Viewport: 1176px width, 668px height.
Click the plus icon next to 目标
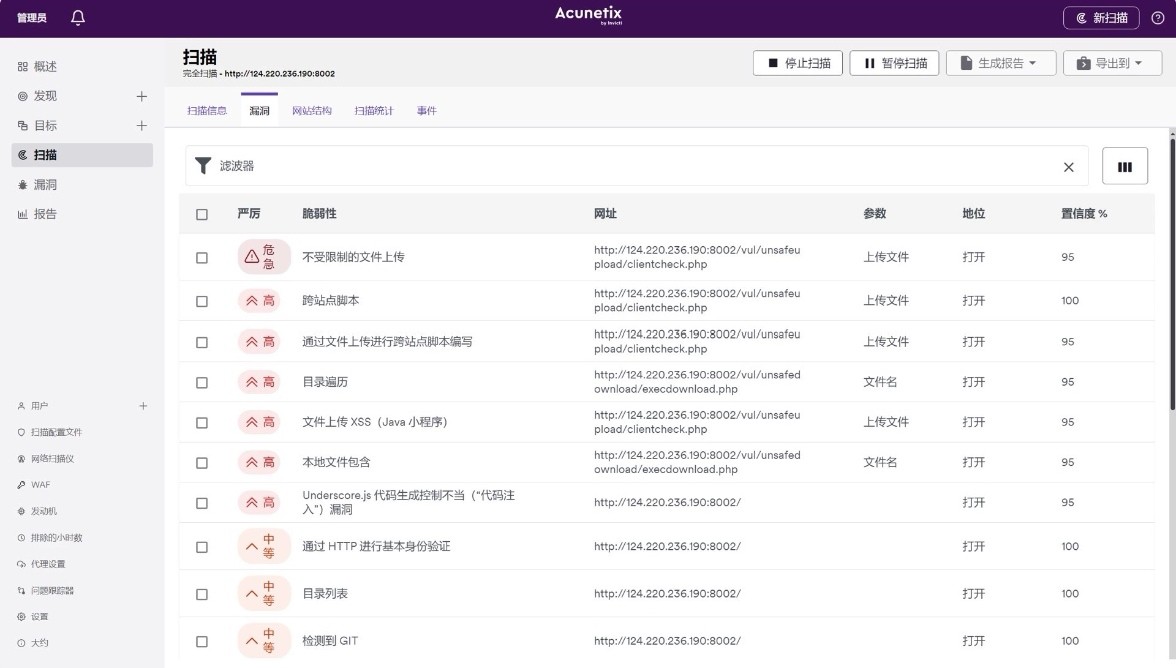click(x=141, y=126)
